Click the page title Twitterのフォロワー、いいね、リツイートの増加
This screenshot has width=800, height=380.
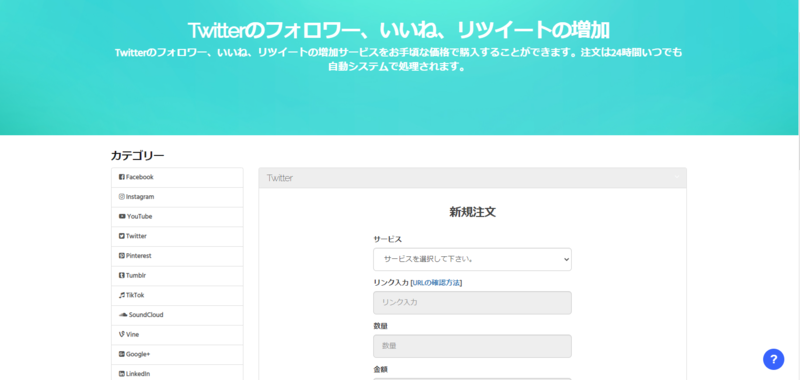click(x=398, y=31)
